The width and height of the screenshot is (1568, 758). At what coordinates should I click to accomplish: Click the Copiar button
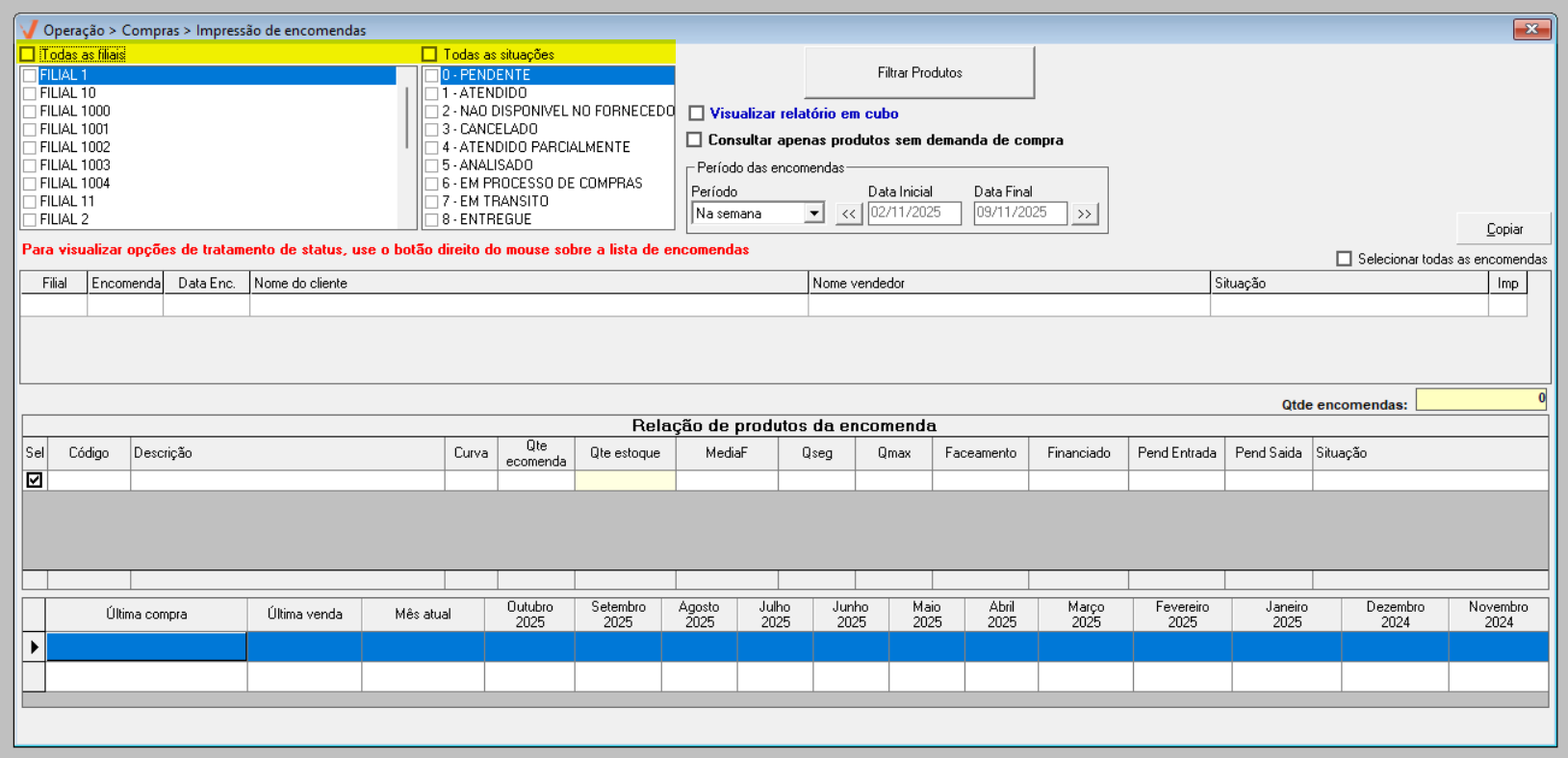pos(1504,229)
